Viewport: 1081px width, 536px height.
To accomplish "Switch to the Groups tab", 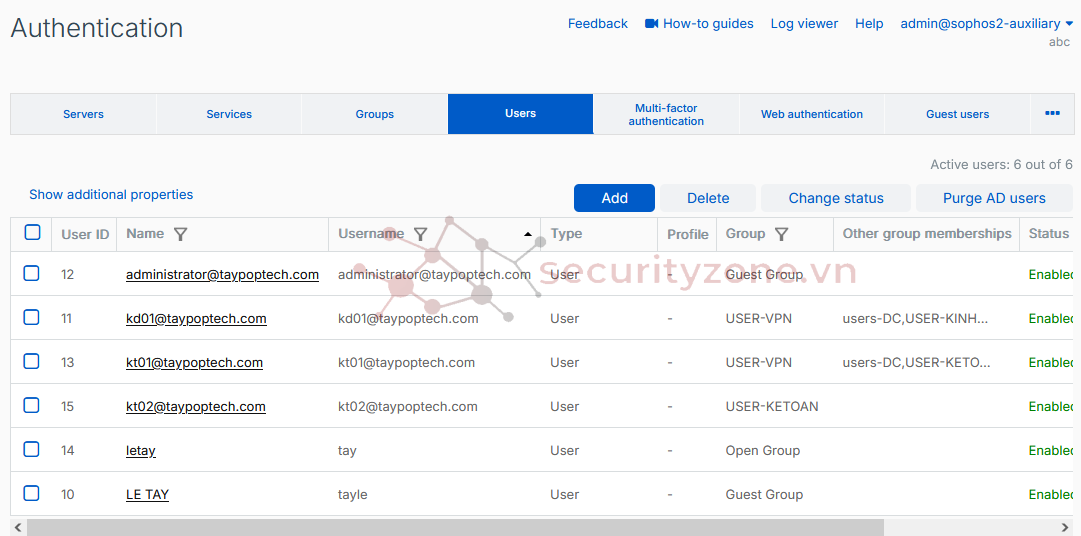I will coord(375,114).
